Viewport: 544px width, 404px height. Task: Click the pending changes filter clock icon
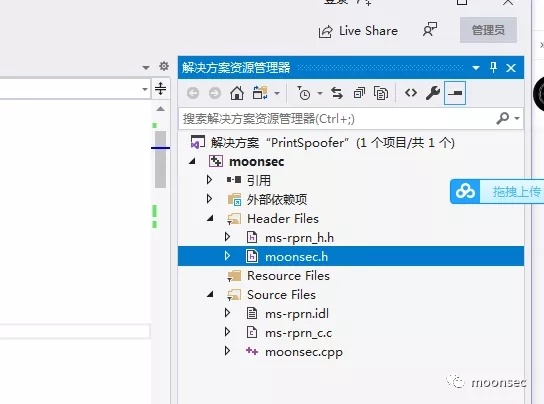[x=304, y=93]
